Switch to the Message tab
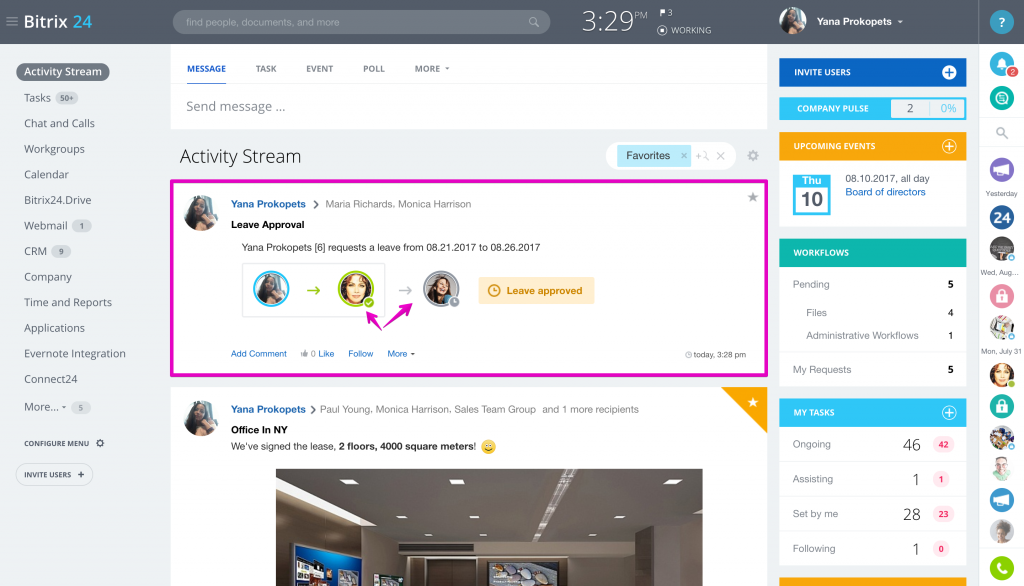Image resolution: width=1024 pixels, height=586 pixels. pyautogui.click(x=206, y=69)
